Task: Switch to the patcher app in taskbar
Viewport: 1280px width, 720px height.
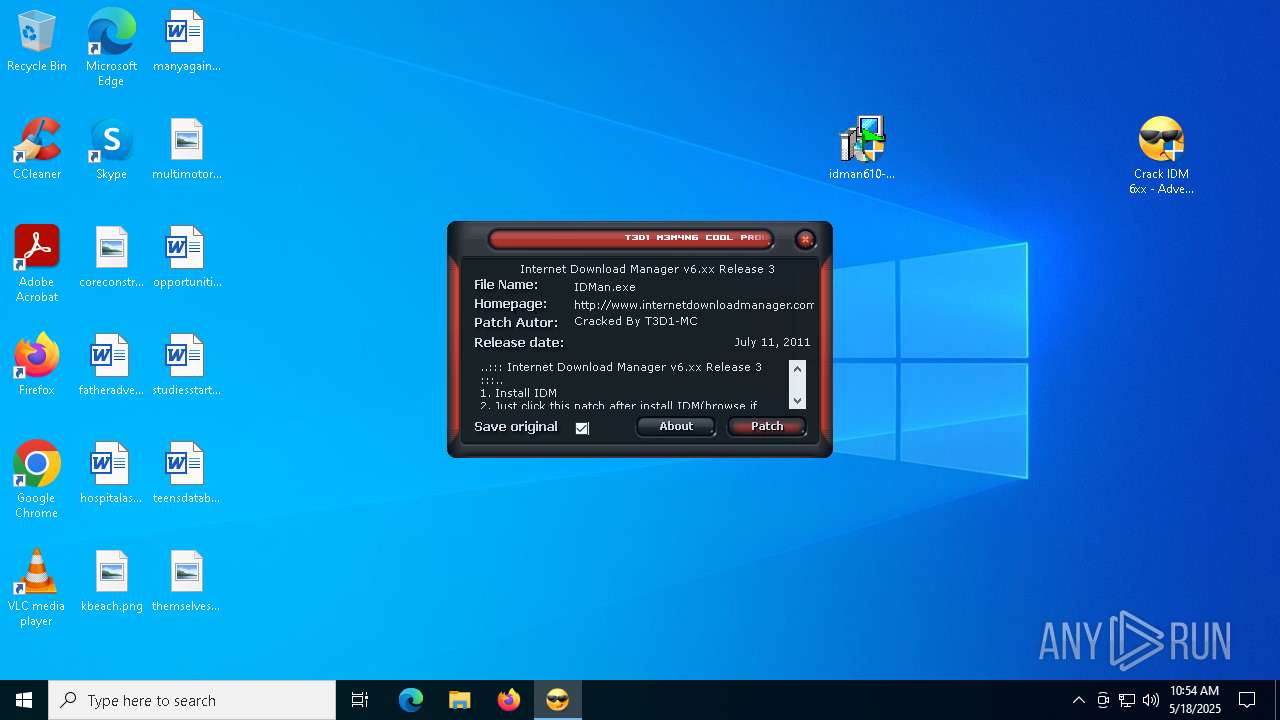Action: click(558, 700)
